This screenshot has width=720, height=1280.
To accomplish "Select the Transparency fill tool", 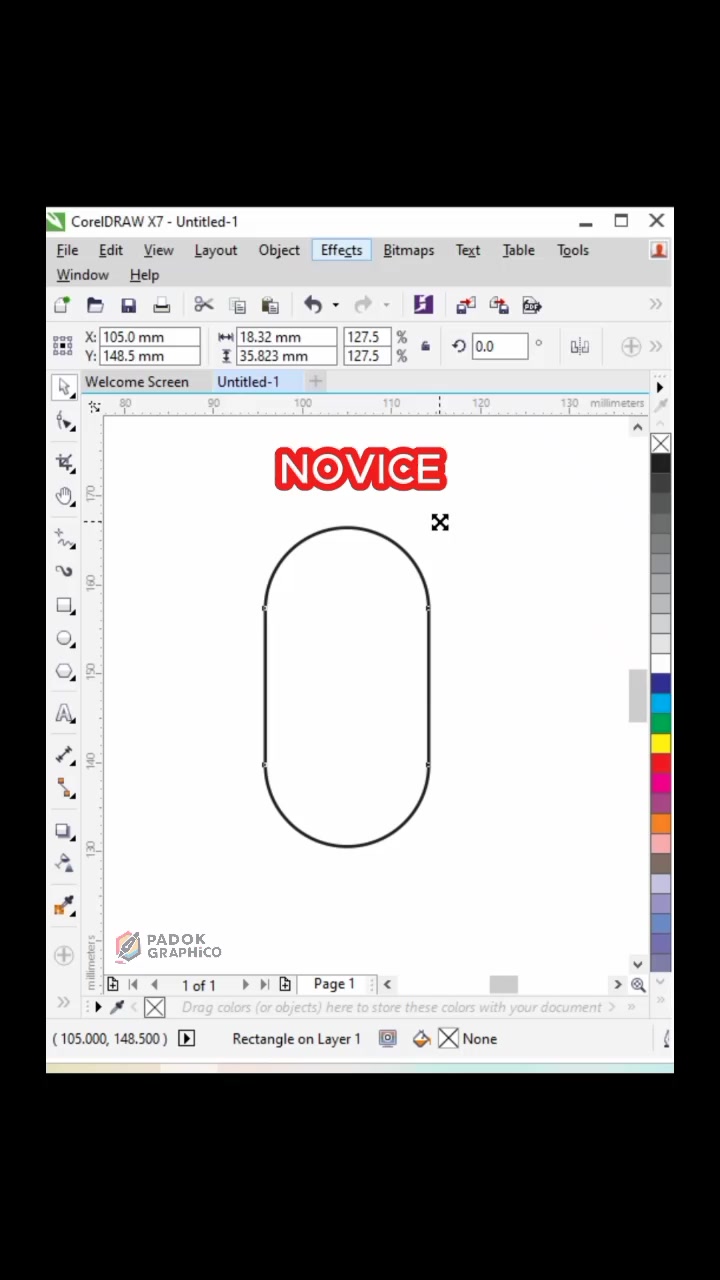I will (65, 864).
